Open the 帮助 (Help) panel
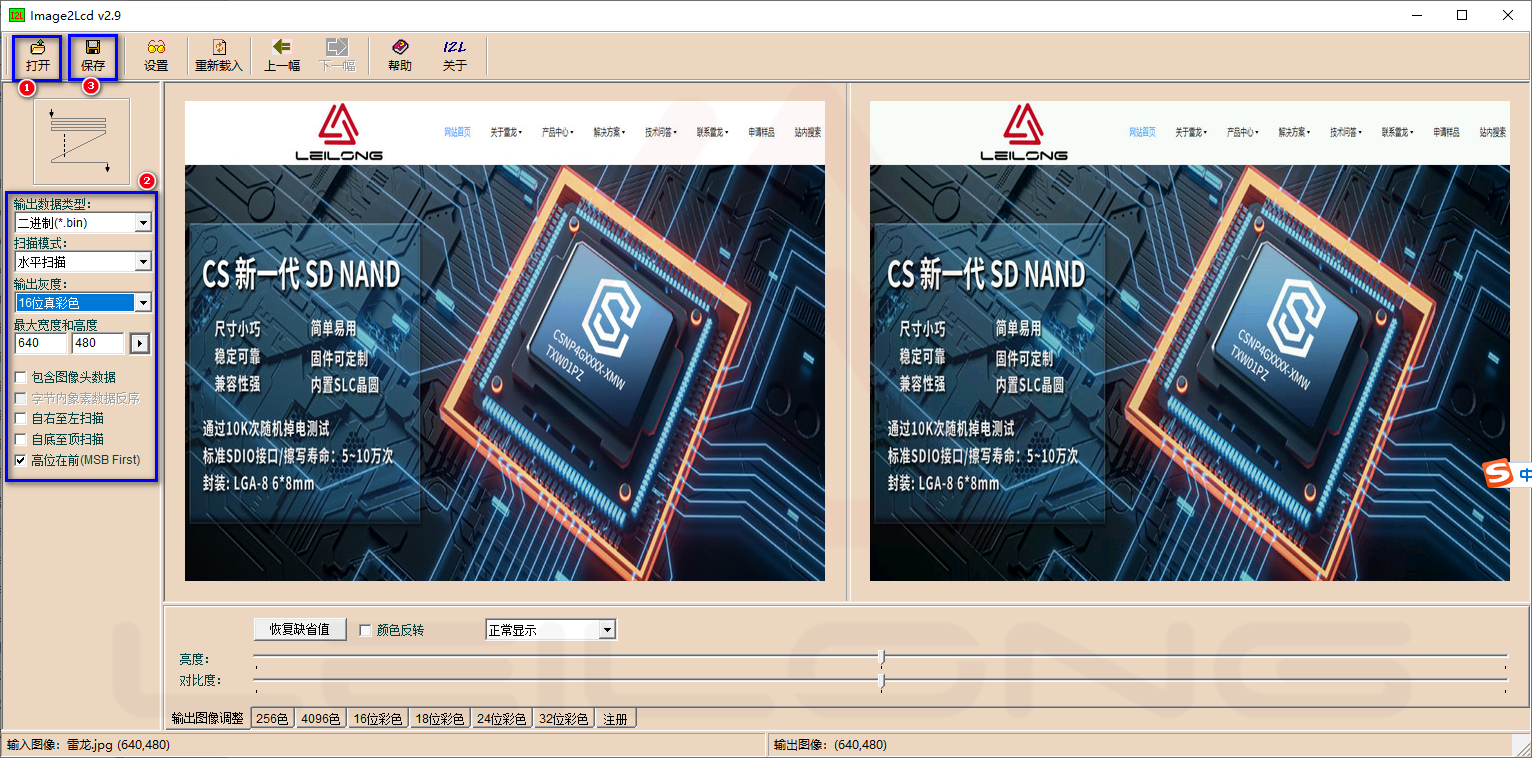 [398, 55]
